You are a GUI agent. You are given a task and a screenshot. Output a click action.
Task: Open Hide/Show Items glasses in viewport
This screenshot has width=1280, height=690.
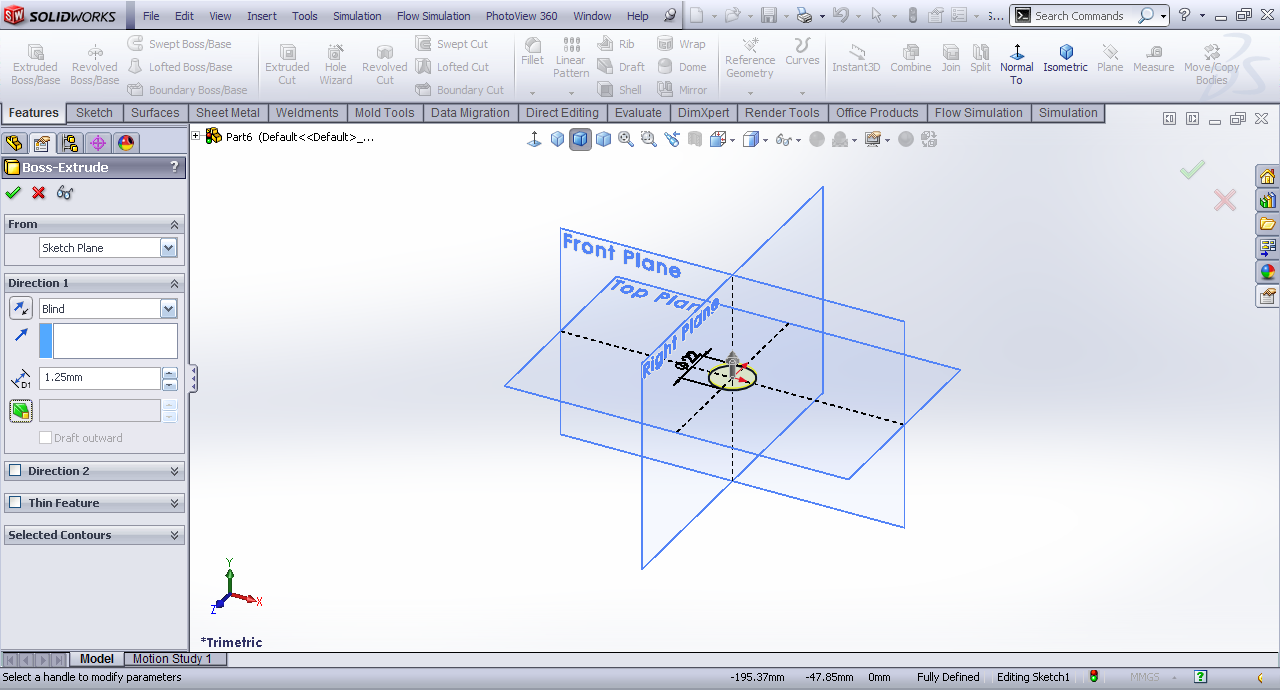[x=784, y=140]
